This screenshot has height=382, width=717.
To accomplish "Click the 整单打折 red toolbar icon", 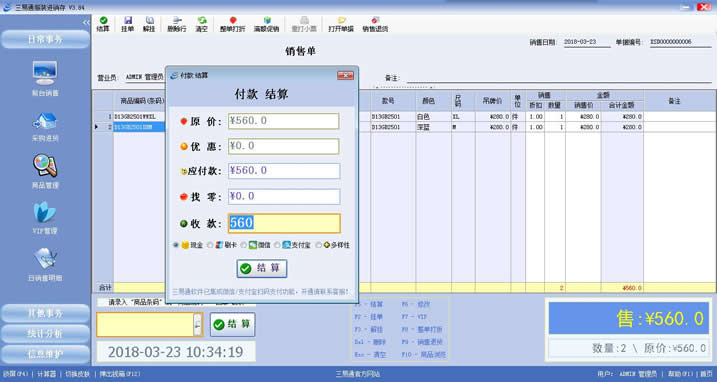I will click(233, 20).
